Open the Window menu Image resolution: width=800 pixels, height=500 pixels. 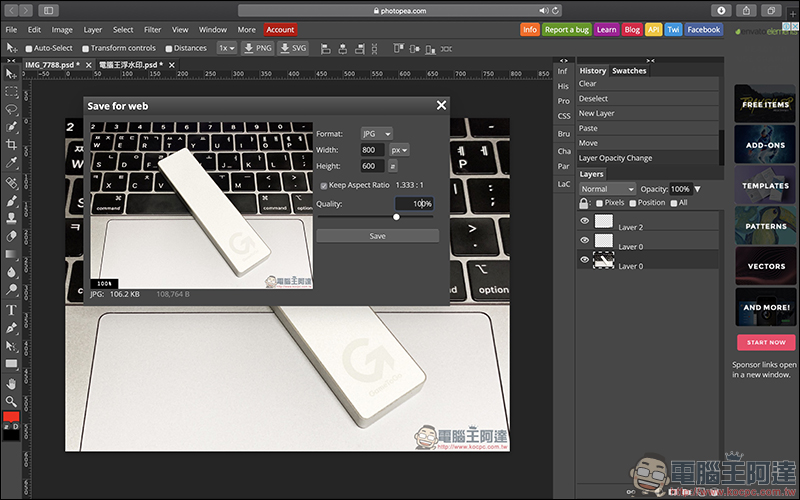[x=213, y=30]
